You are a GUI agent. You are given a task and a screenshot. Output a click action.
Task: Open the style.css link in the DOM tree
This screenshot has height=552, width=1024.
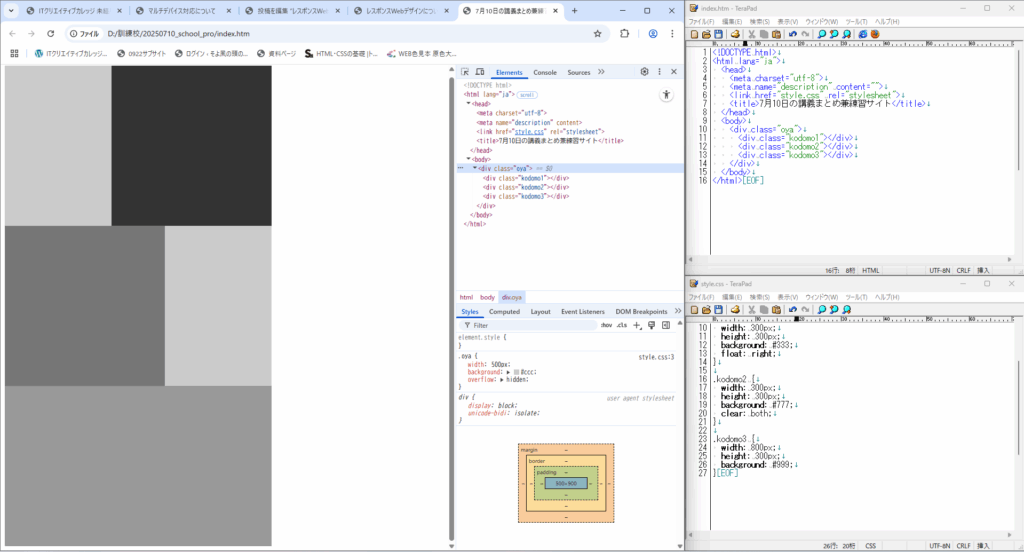pos(530,131)
